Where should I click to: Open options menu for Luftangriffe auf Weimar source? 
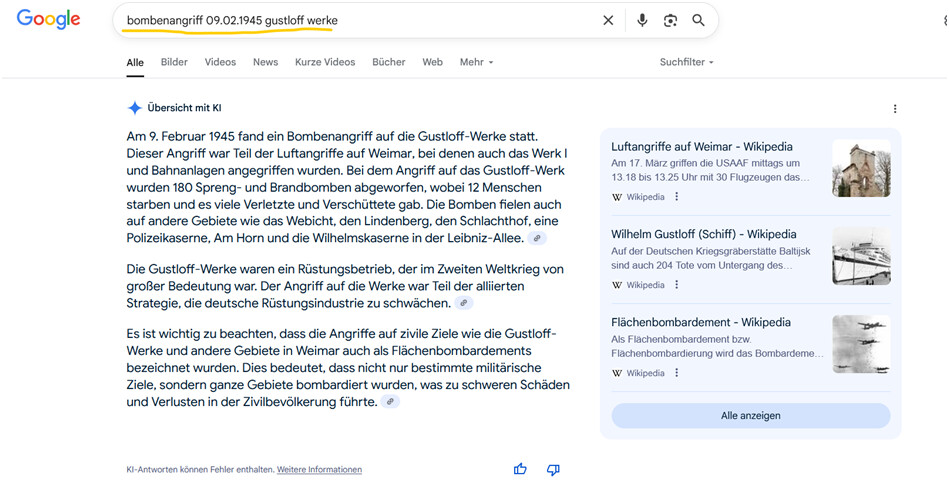[677, 197]
